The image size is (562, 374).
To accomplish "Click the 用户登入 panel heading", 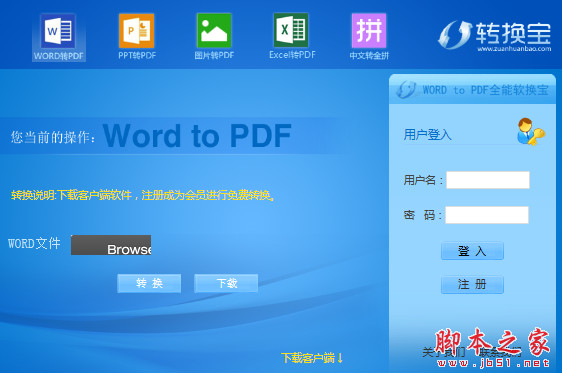I will click(x=427, y=135).
